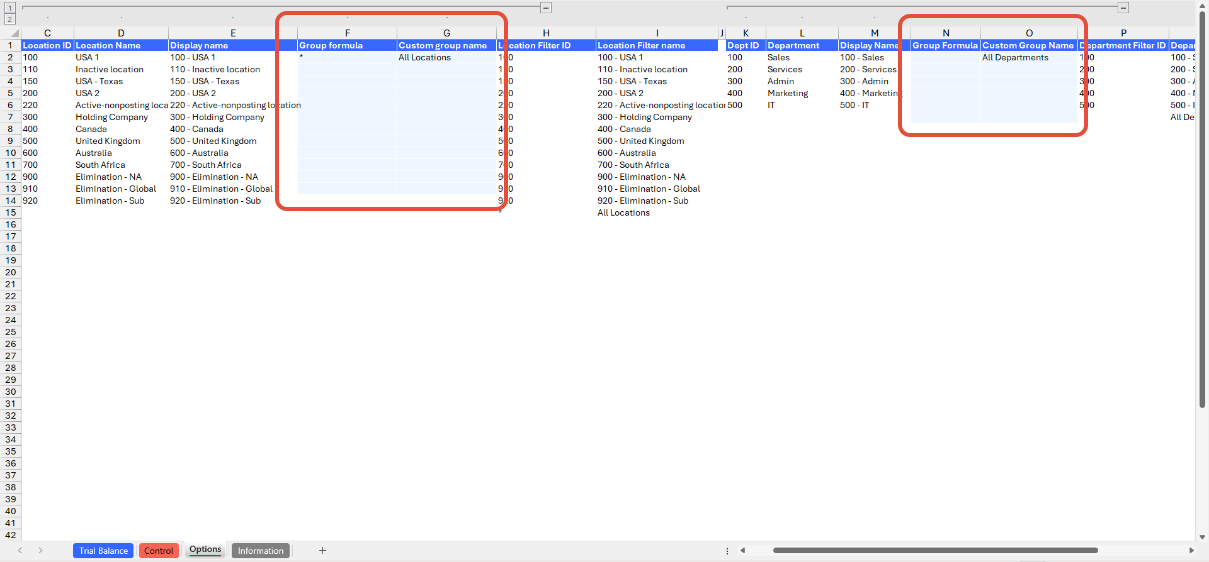This screenshot has width=1209, height=562.
Task: Click outline level 1 button
Action: click(x=10, y=7)
